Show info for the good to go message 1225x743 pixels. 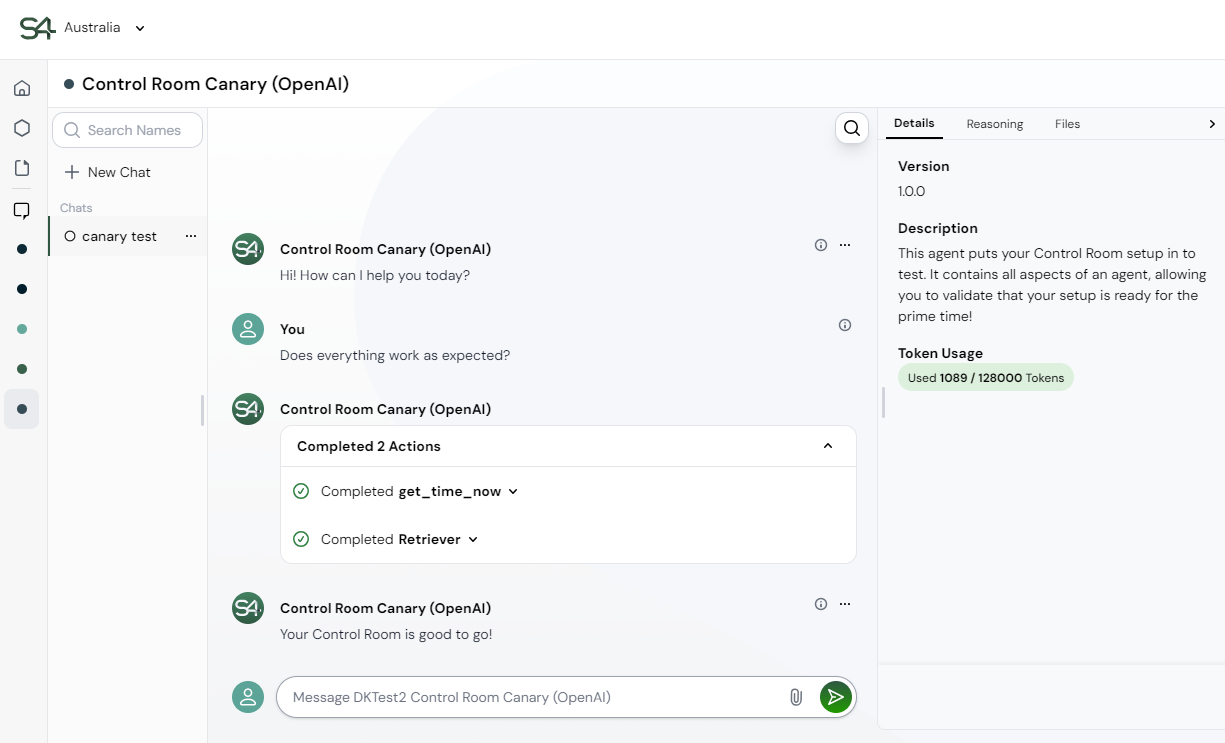(x=821, y=604)
